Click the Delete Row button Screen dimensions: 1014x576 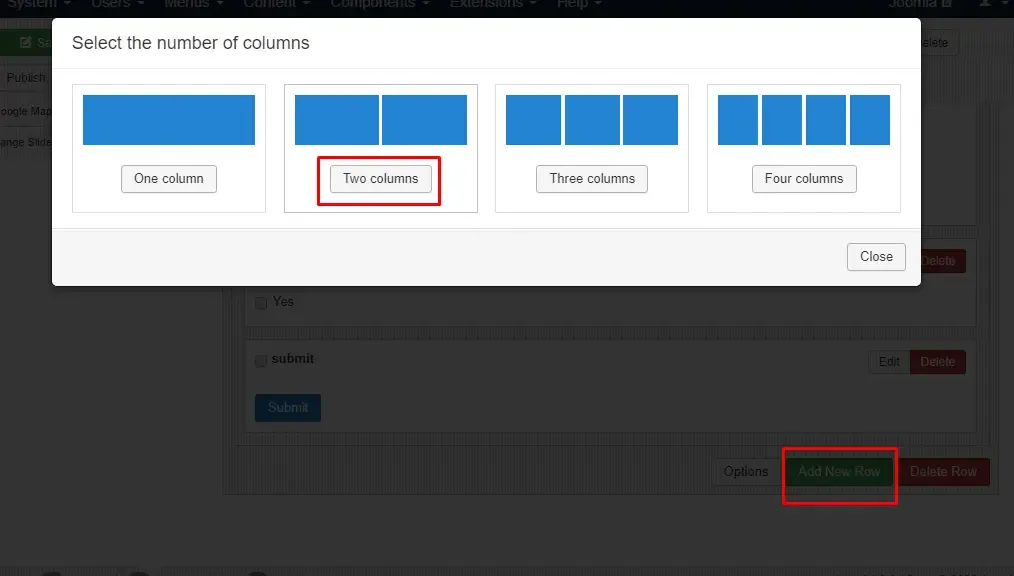pyautogui.click(x=943, y=471)
